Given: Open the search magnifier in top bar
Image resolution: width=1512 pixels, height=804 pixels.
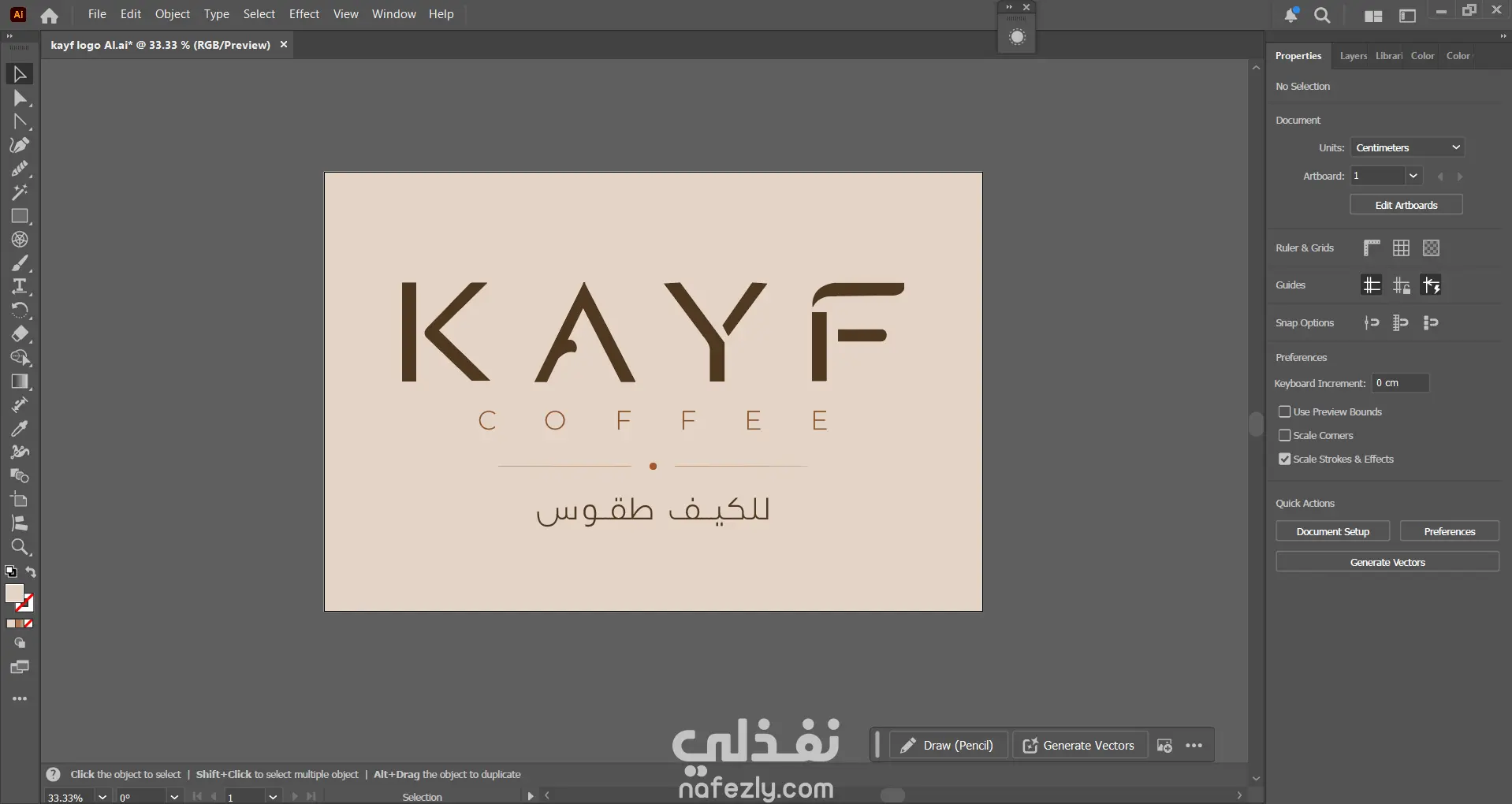Looking at the screenshot, I should click(x=1323, y=15).
